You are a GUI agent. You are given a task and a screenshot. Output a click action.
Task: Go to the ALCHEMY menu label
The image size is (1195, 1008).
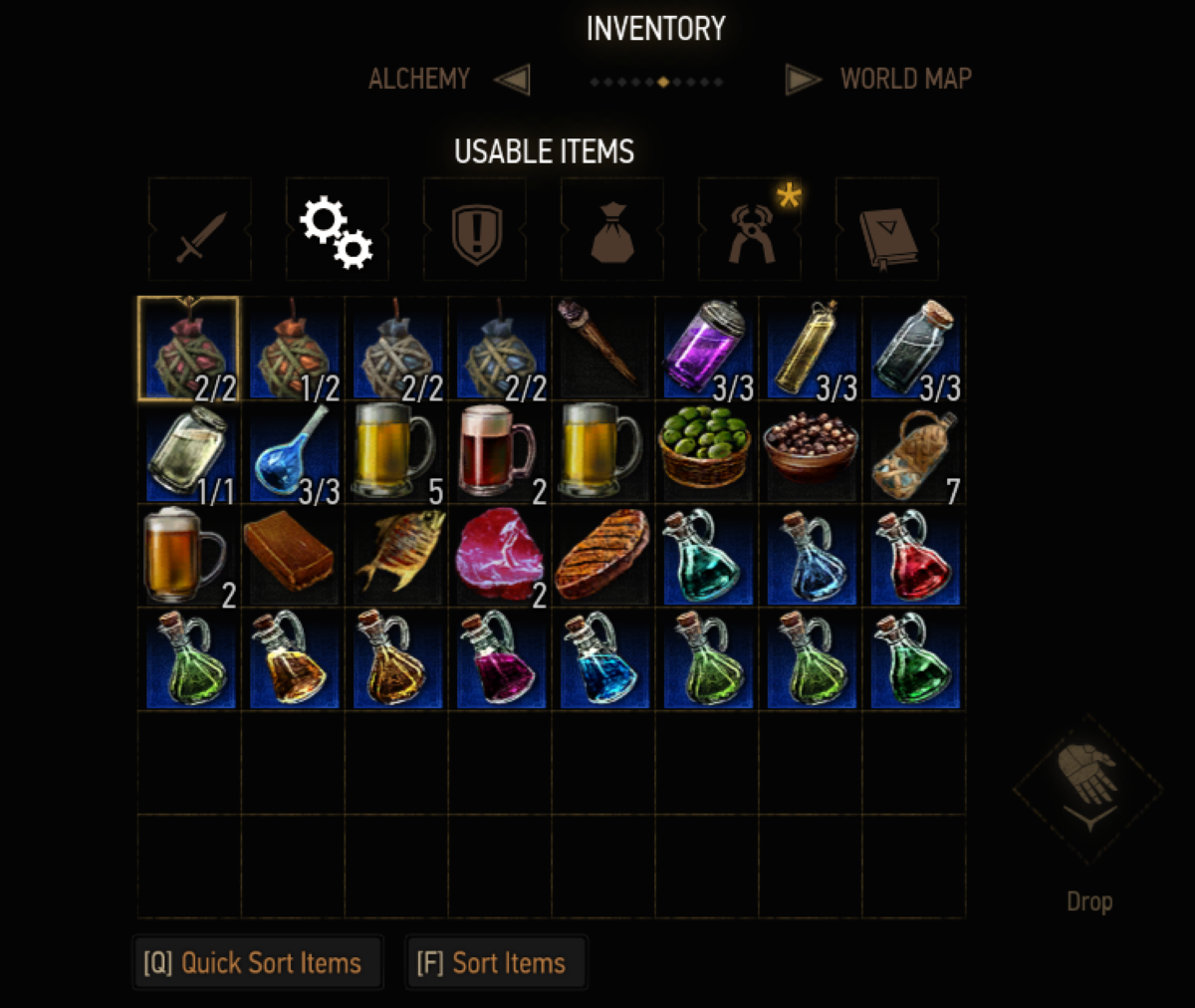click(419, 80)
